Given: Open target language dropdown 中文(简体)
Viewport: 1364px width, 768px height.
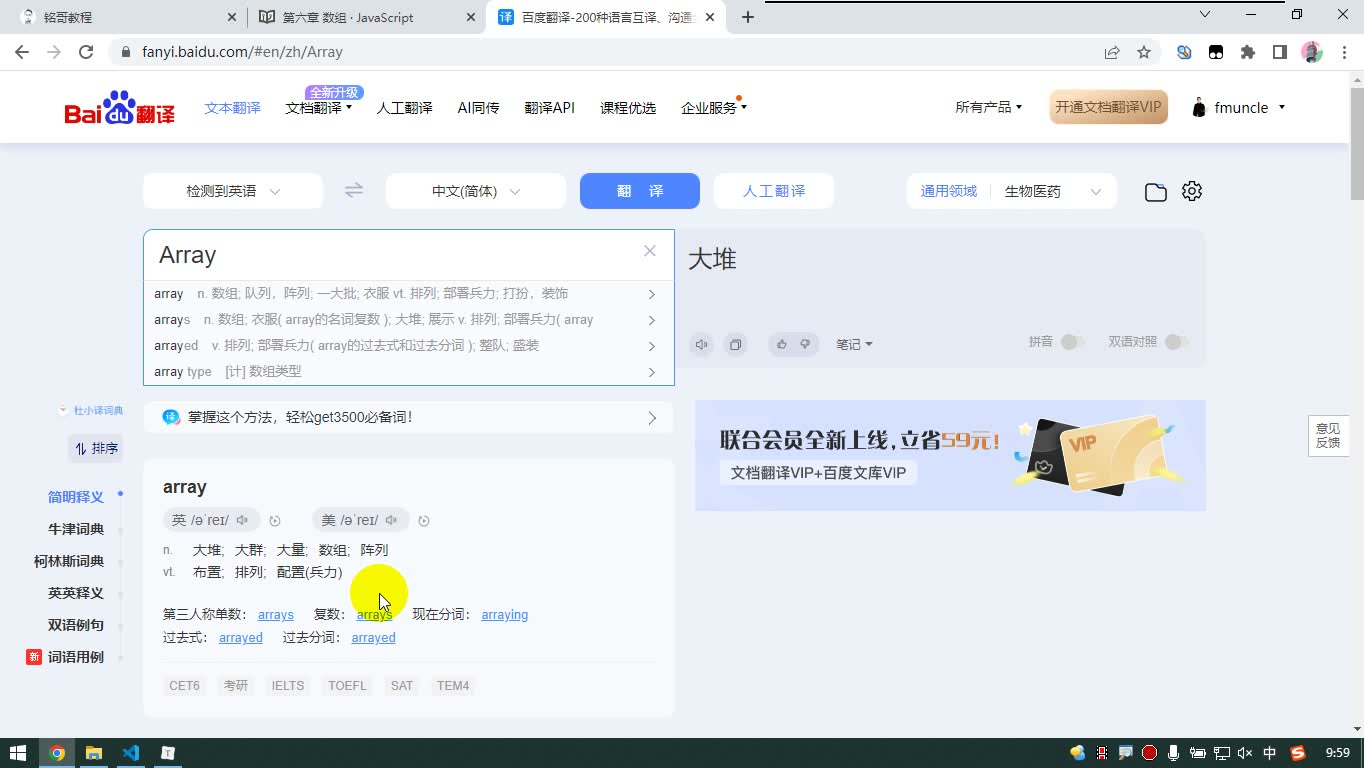Looking at the screenshot, I should point(476,191).
